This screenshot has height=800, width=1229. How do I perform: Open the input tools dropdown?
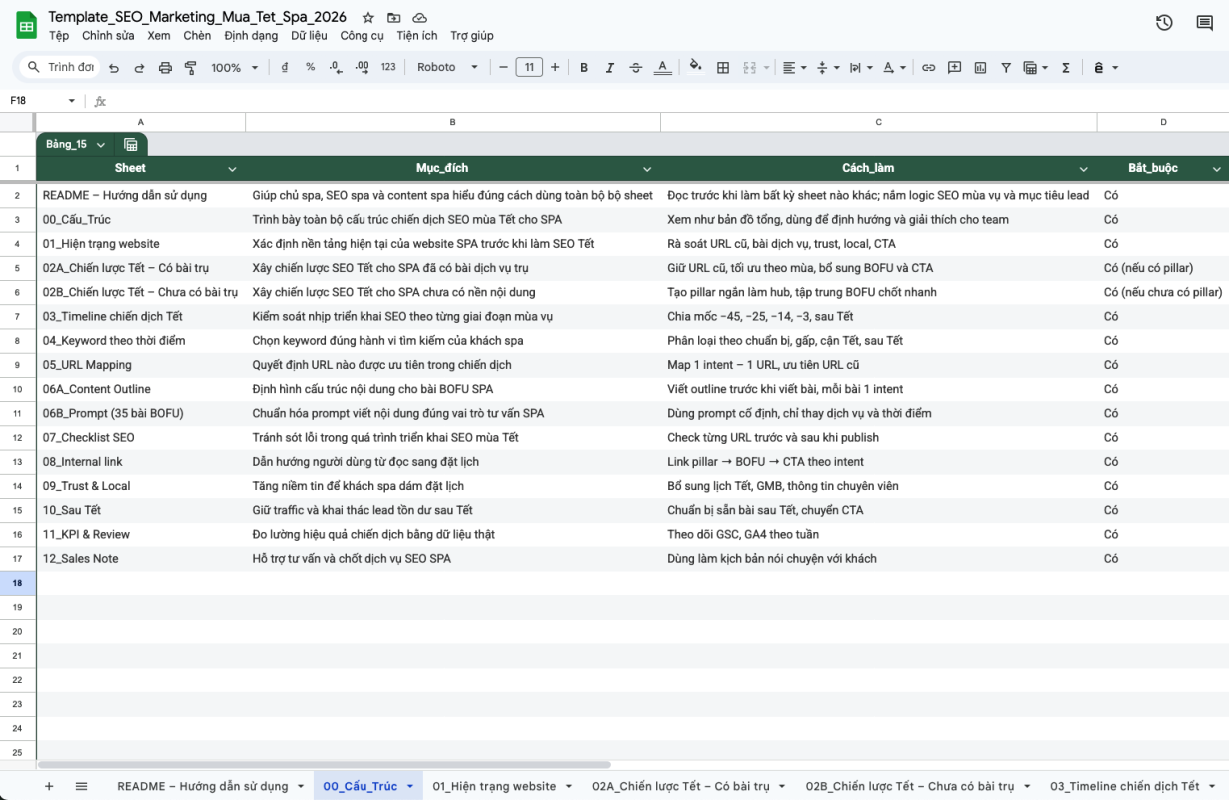pos(1104,67)
